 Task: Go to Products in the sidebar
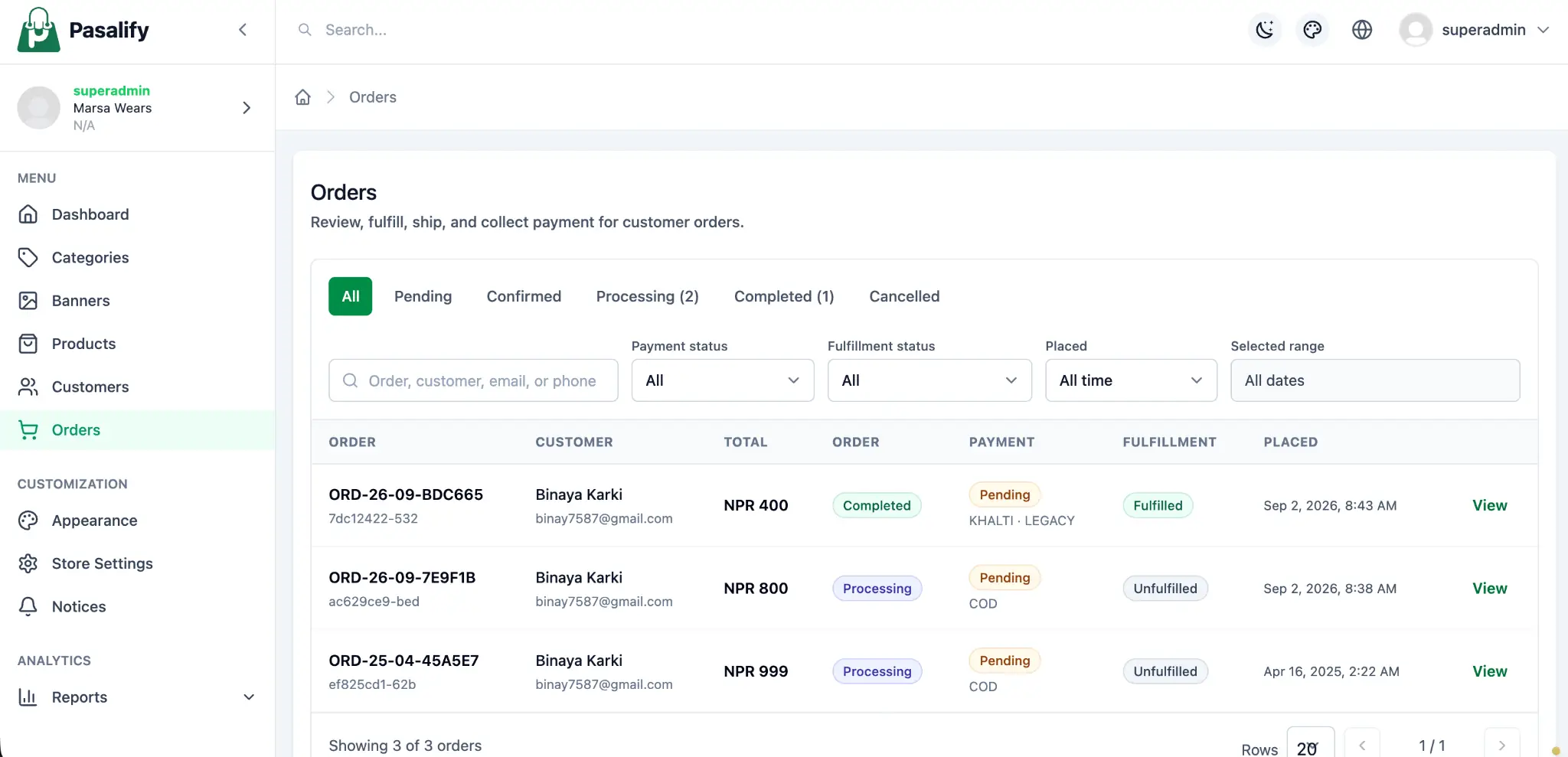pyautogui.click(x=138, y=344)
